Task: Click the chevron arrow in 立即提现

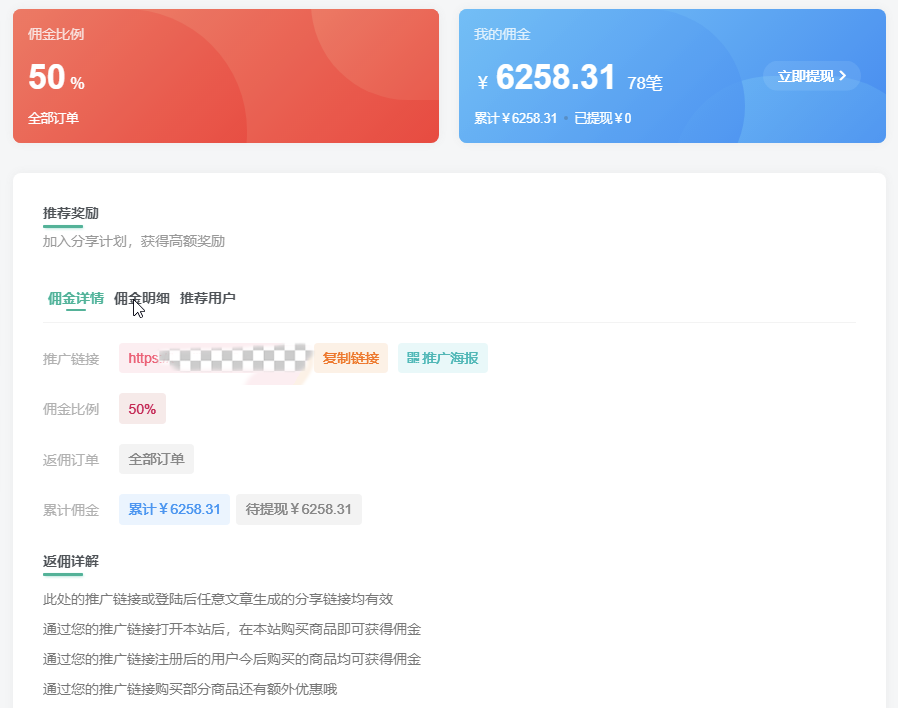Action: 842,76
